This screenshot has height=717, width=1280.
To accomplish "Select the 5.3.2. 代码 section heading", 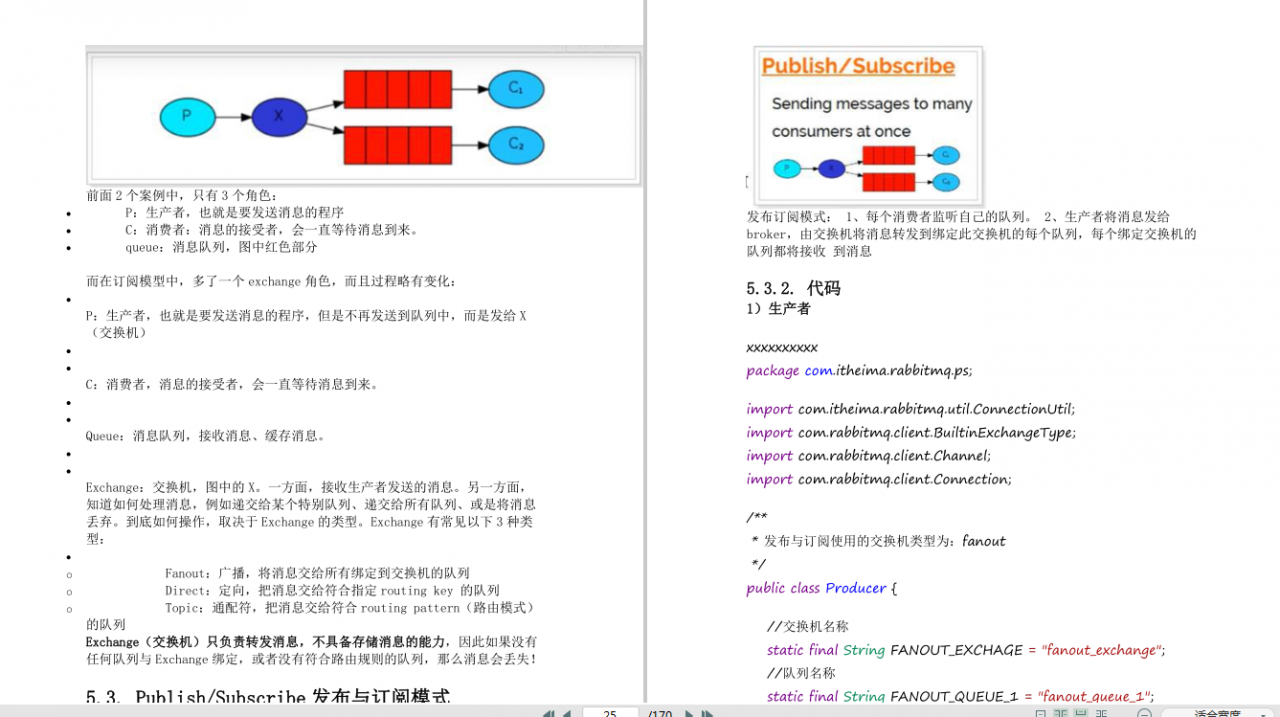I will pos(793,288).
